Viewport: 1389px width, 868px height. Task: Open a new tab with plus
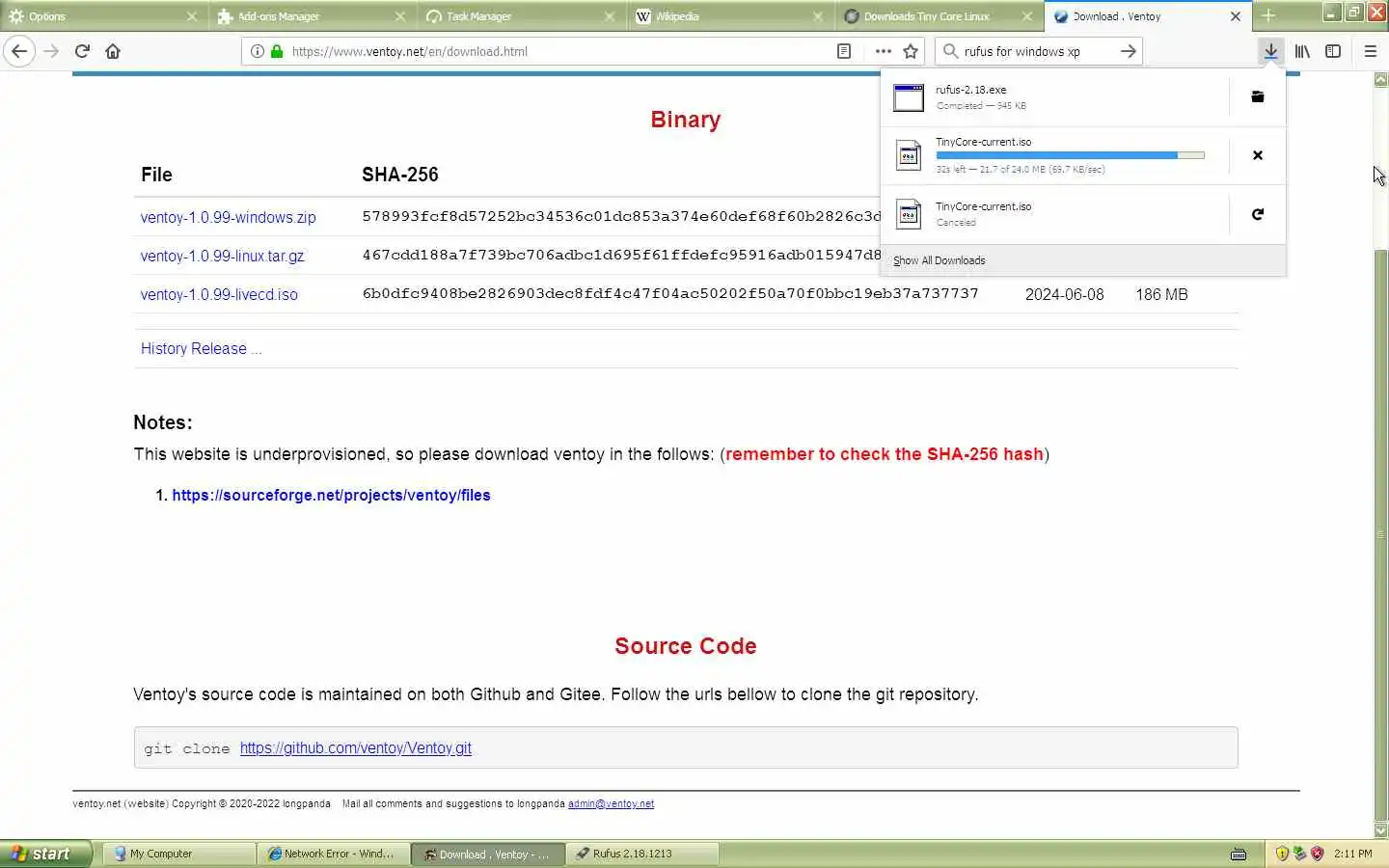pyautogui.click(x=1268, y=15)
